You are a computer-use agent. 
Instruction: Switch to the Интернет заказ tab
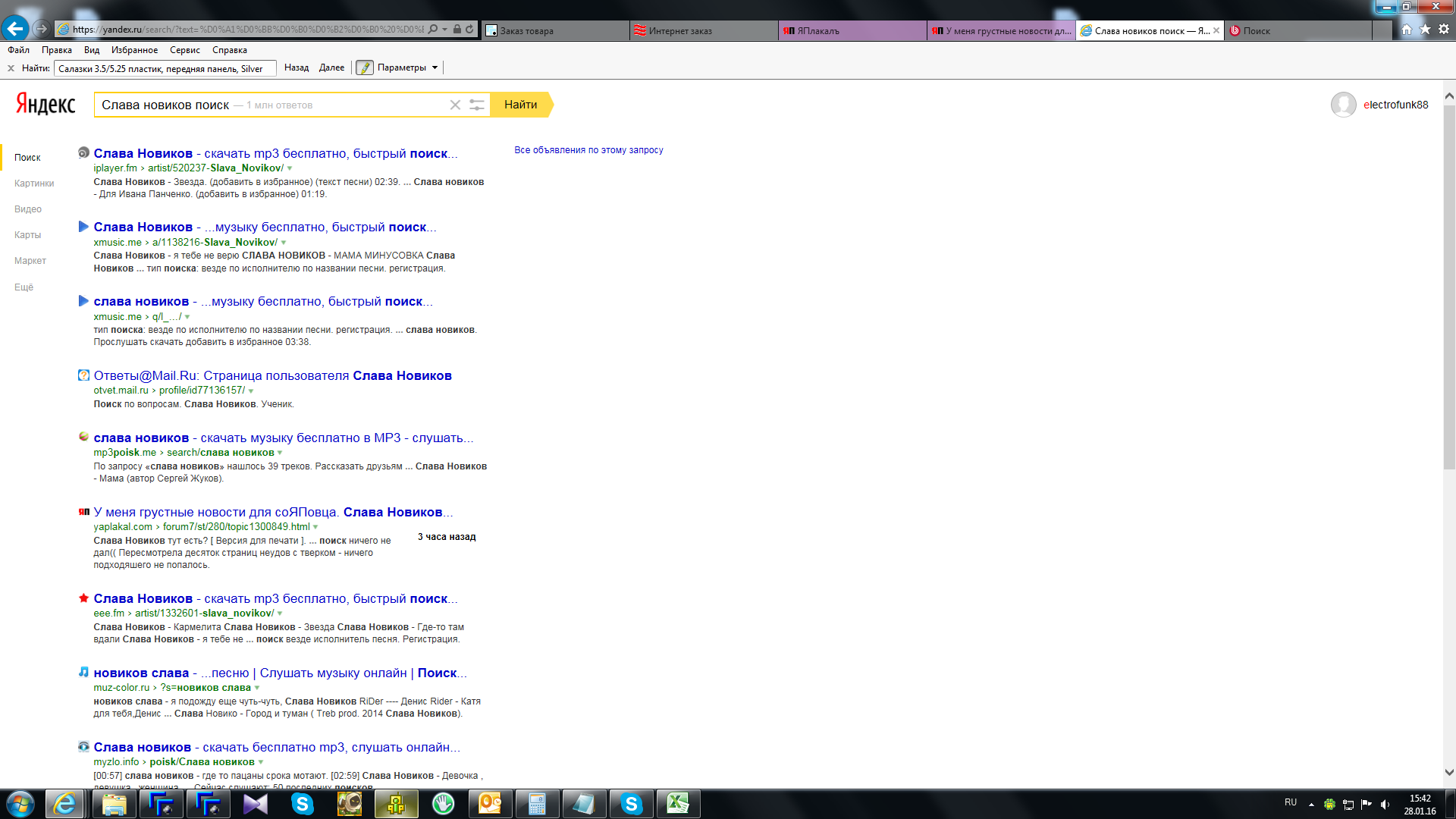coord(704,30)
